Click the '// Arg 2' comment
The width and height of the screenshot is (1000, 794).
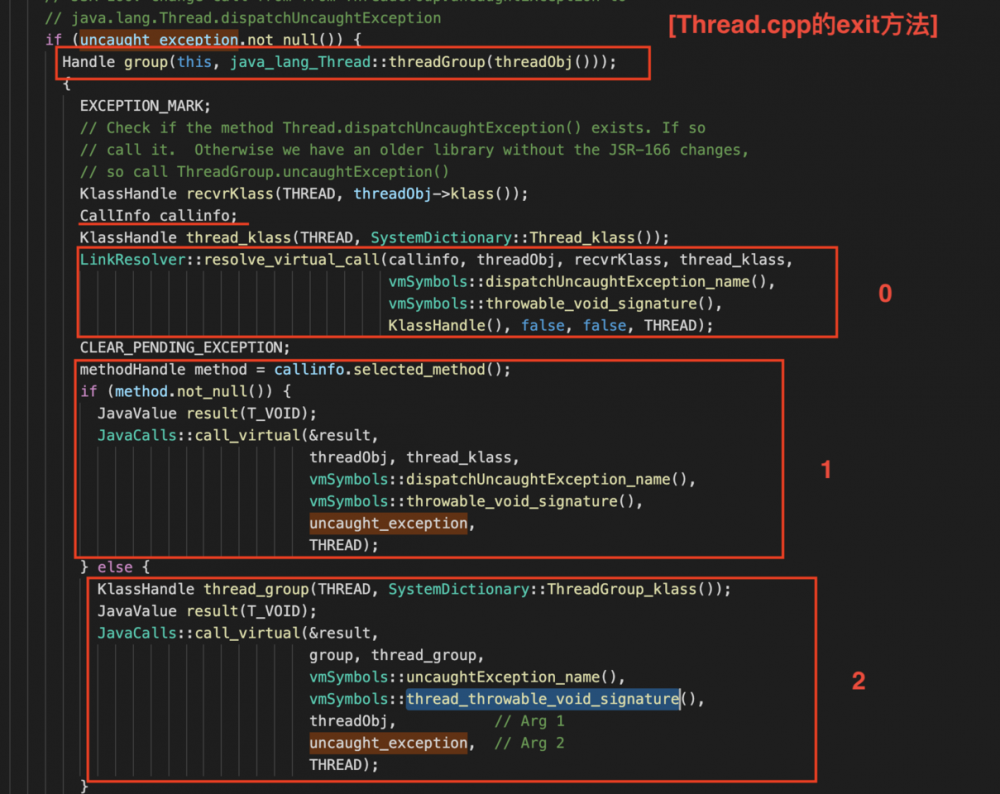(x=529, y=743)
